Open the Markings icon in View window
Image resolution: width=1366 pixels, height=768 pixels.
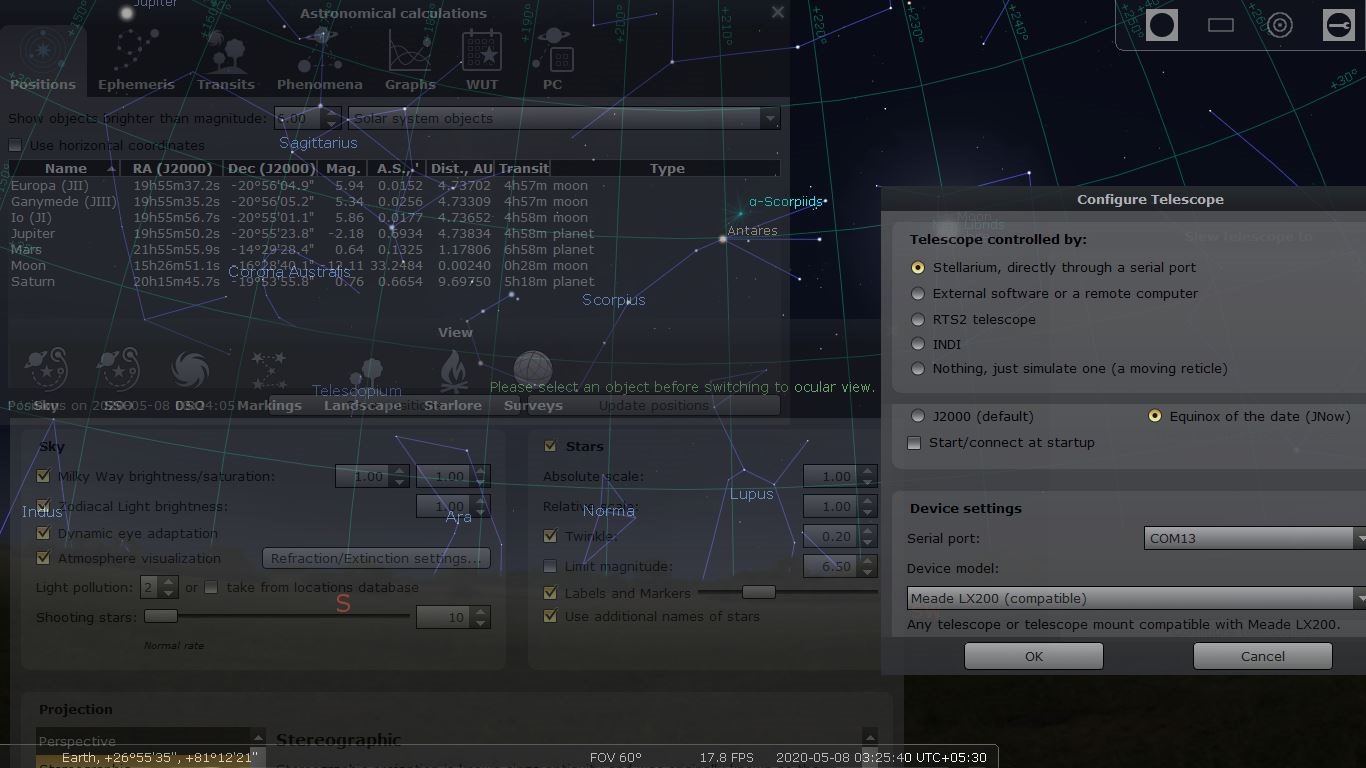269,370
